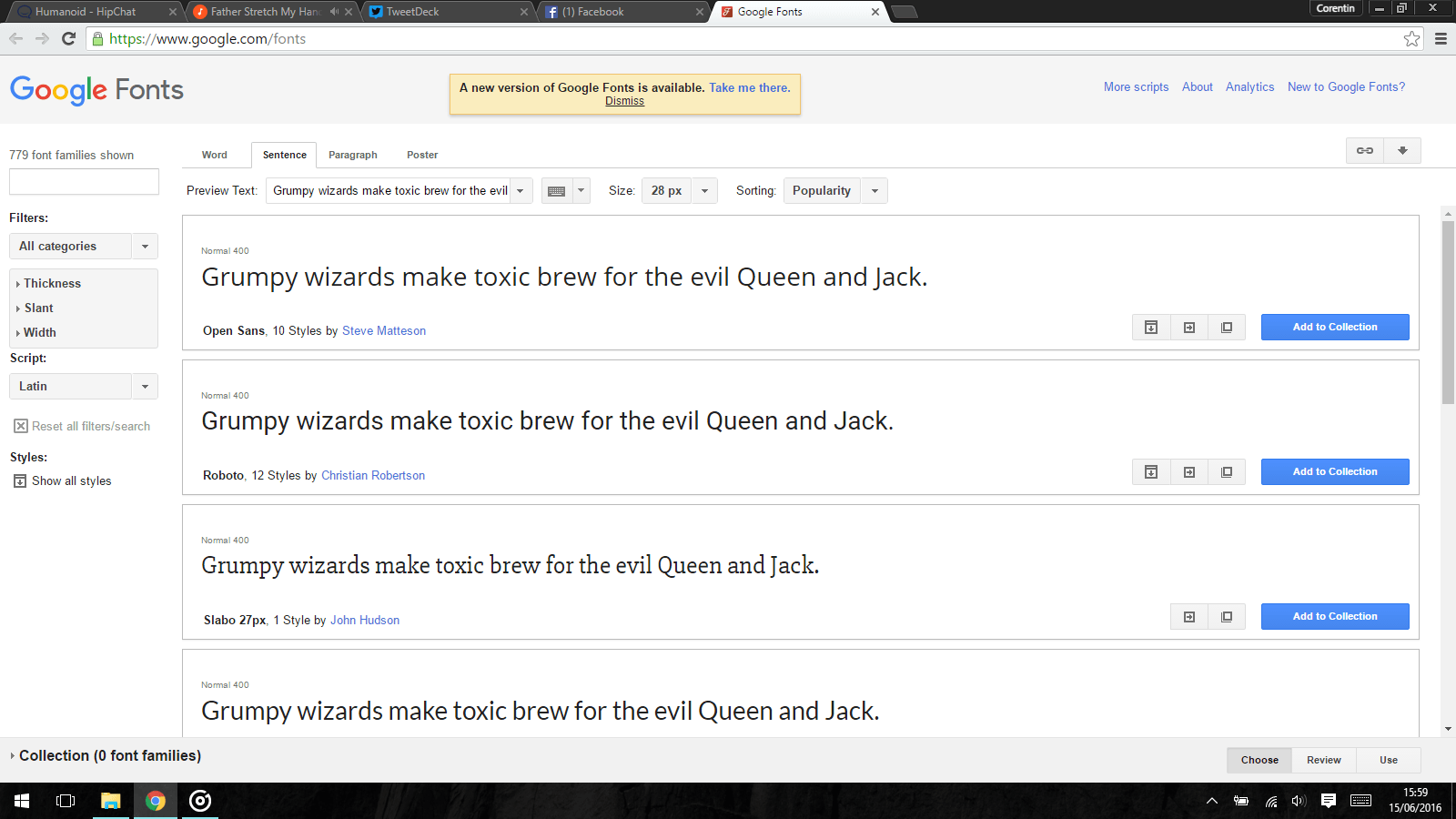This screenshot has height=819, width=1456.
Task: Switch to Facebook browser tab
Action: [622, 12]
